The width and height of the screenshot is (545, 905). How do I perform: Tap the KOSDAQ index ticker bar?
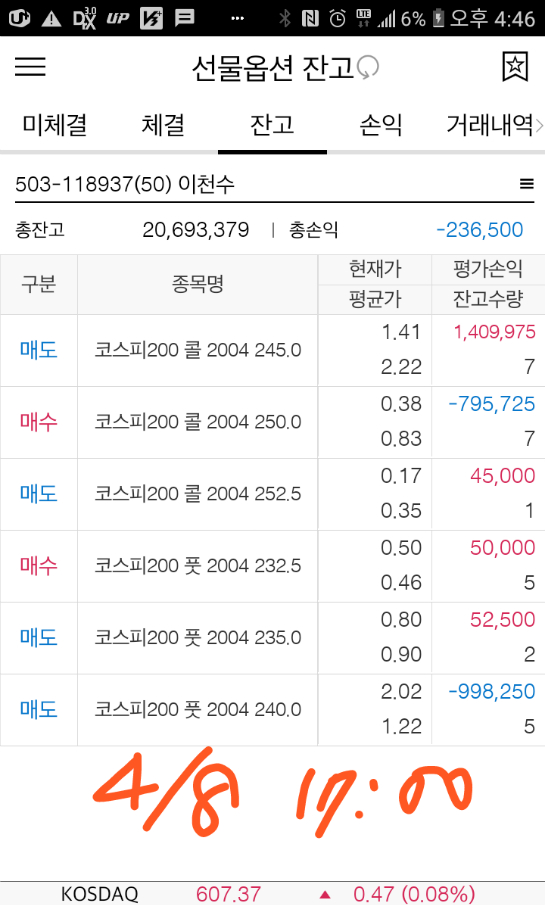coord(272,893)
